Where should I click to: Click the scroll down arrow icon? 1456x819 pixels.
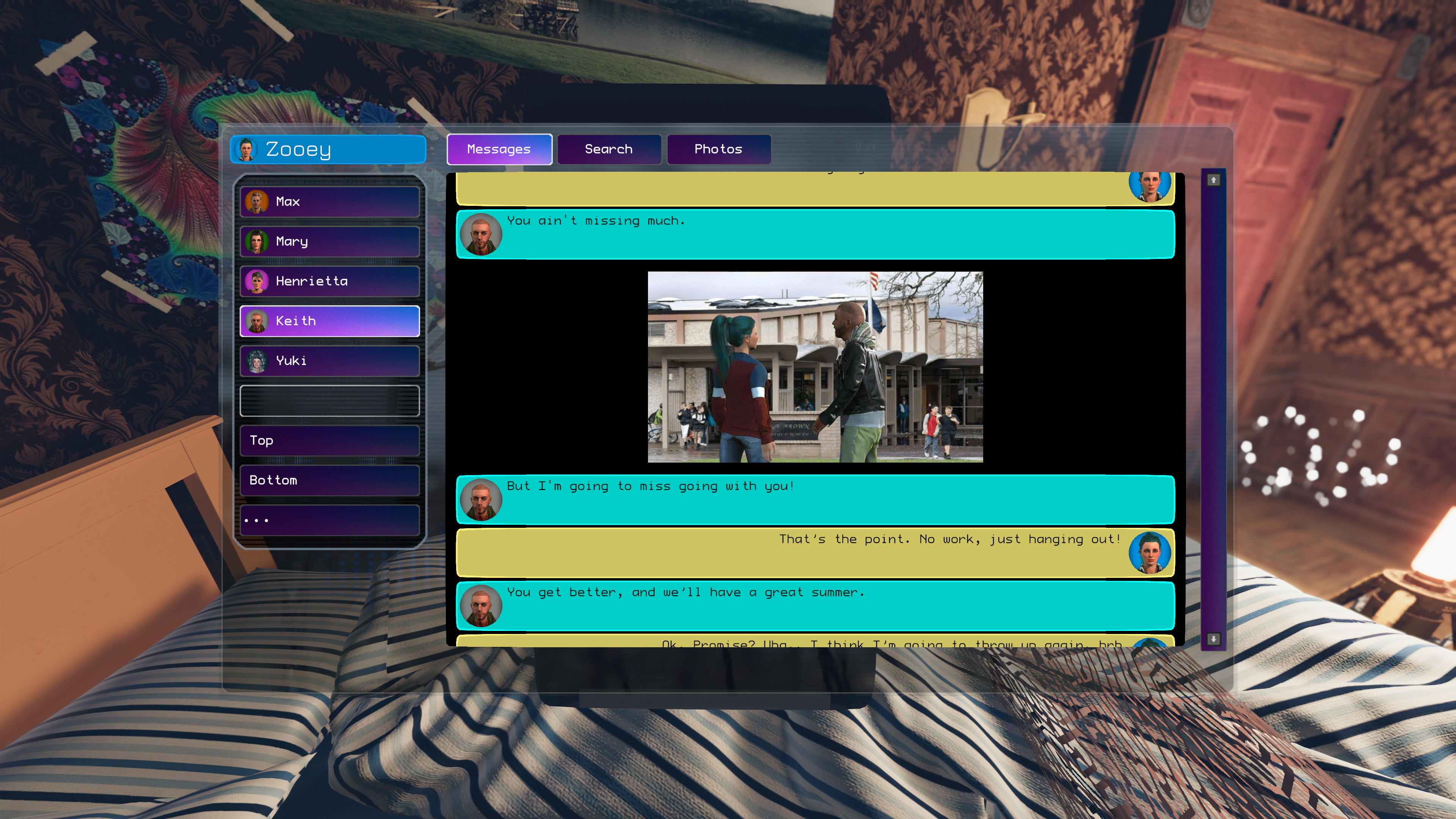point(1213,639)
